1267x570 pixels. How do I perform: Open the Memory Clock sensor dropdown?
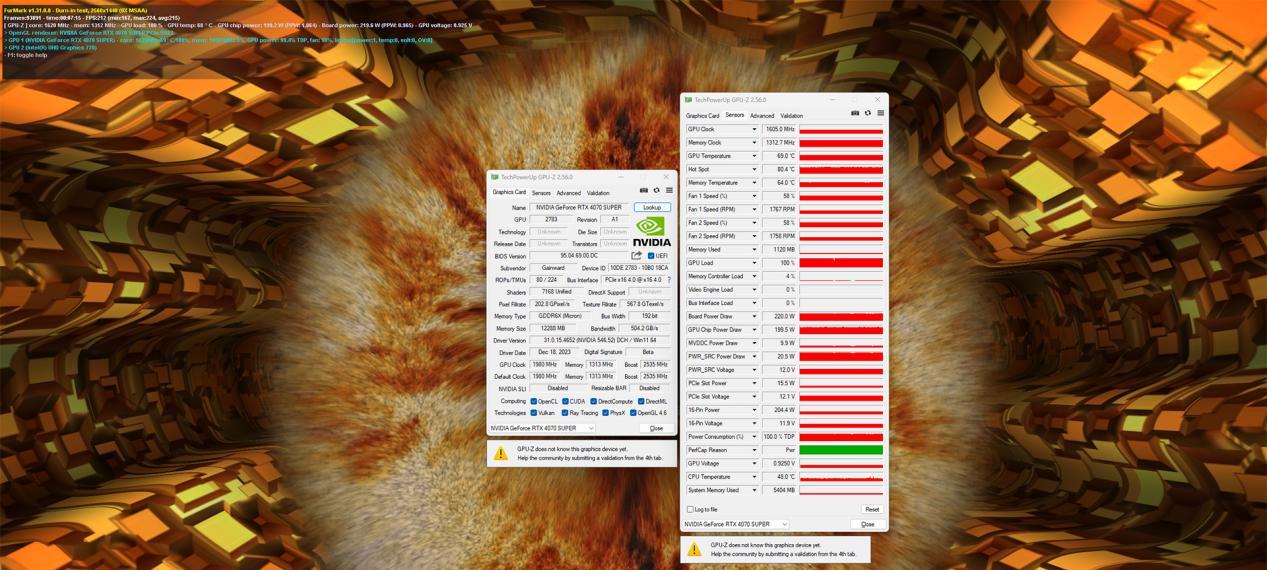click(x=754, y=142)
